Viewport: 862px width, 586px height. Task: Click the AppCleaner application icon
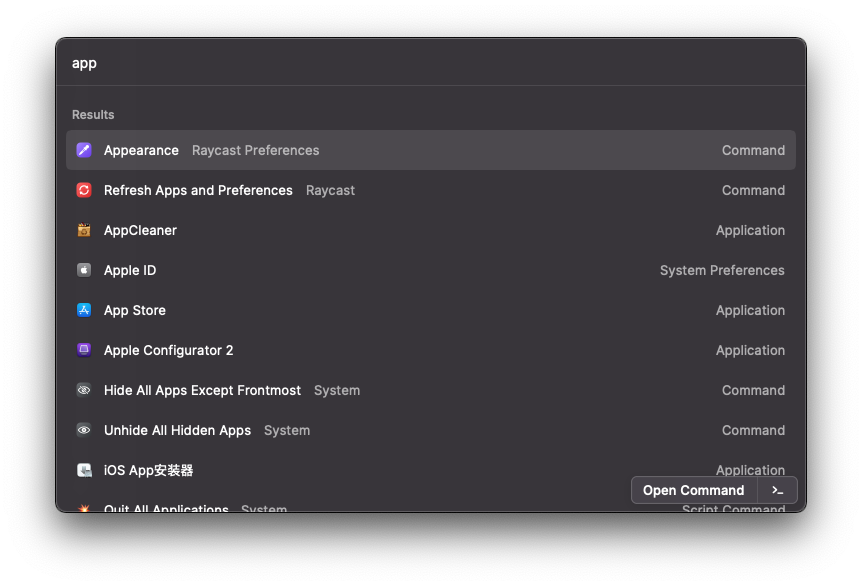pyautogui.click(x=84, y=230)
